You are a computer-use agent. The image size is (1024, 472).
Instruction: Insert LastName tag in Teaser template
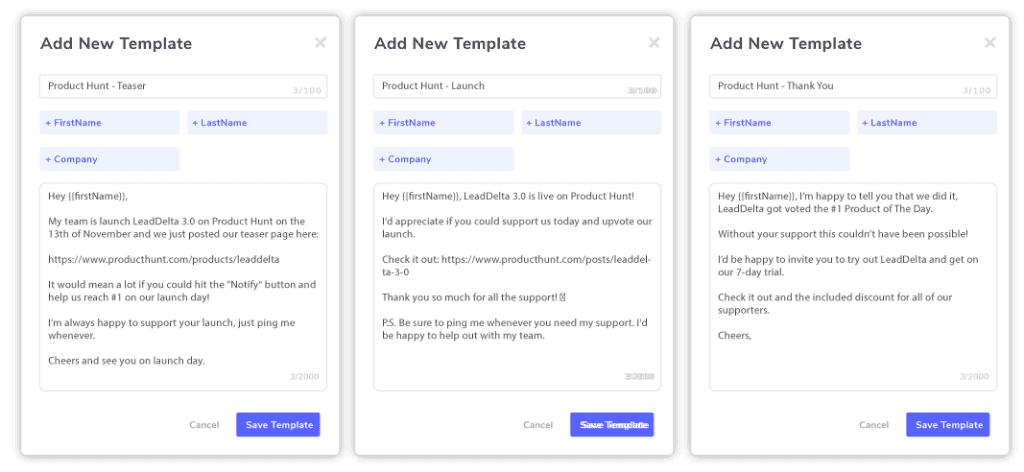[x=257, y=123]
